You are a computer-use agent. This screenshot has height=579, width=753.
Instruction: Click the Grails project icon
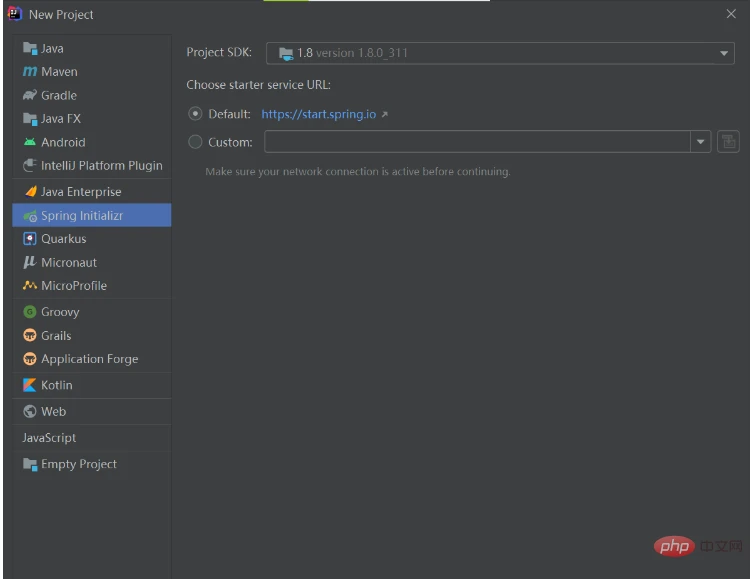30,336
